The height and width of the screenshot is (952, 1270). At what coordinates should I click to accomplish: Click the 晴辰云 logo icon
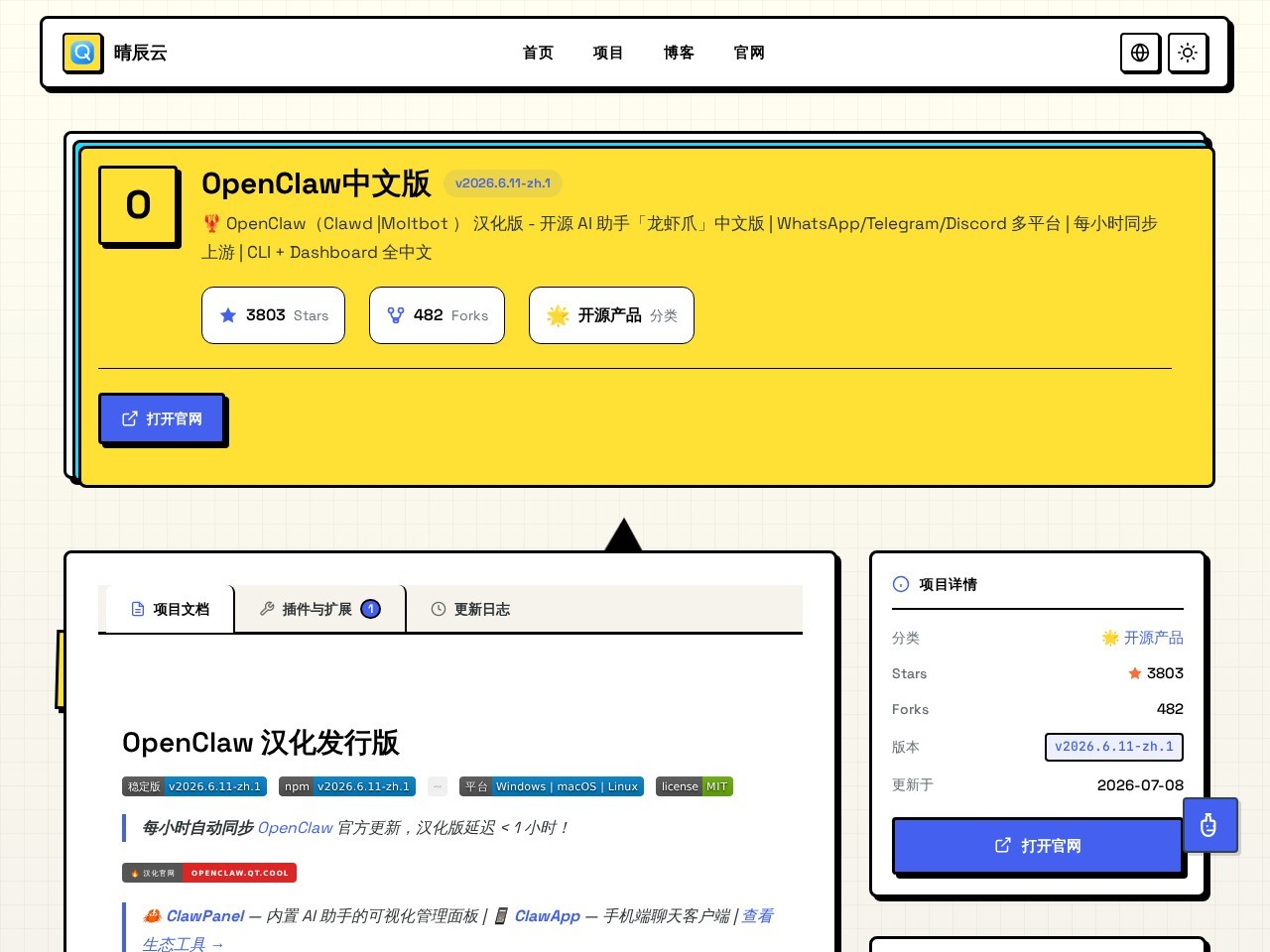point(82,53)
